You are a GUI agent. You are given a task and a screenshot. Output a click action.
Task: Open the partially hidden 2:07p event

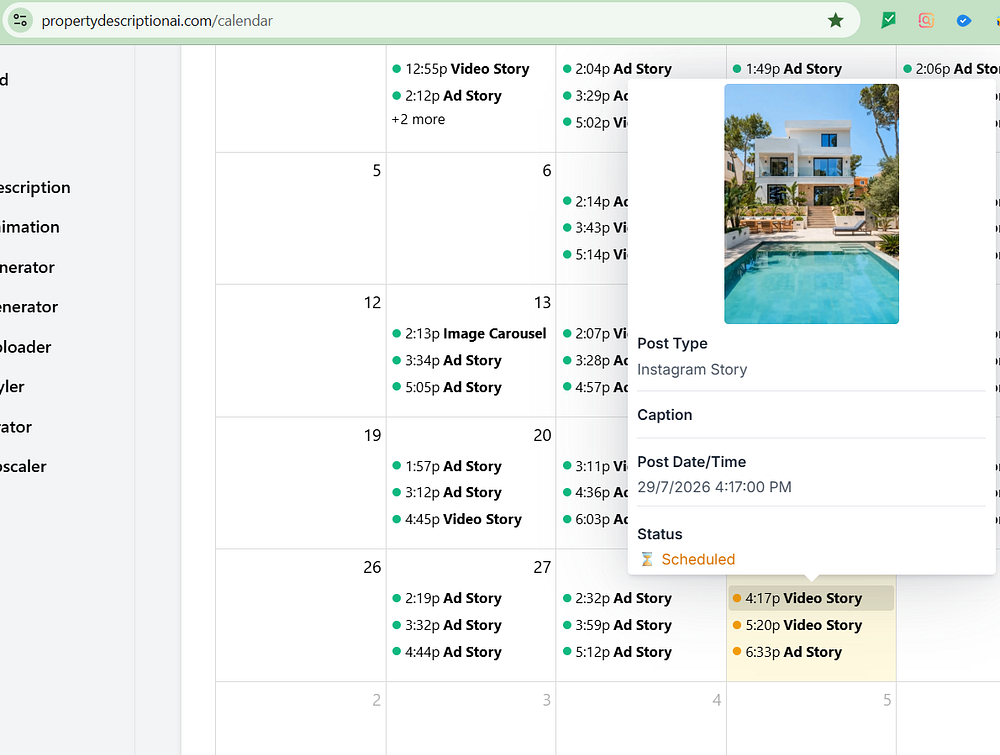(594, 334)
